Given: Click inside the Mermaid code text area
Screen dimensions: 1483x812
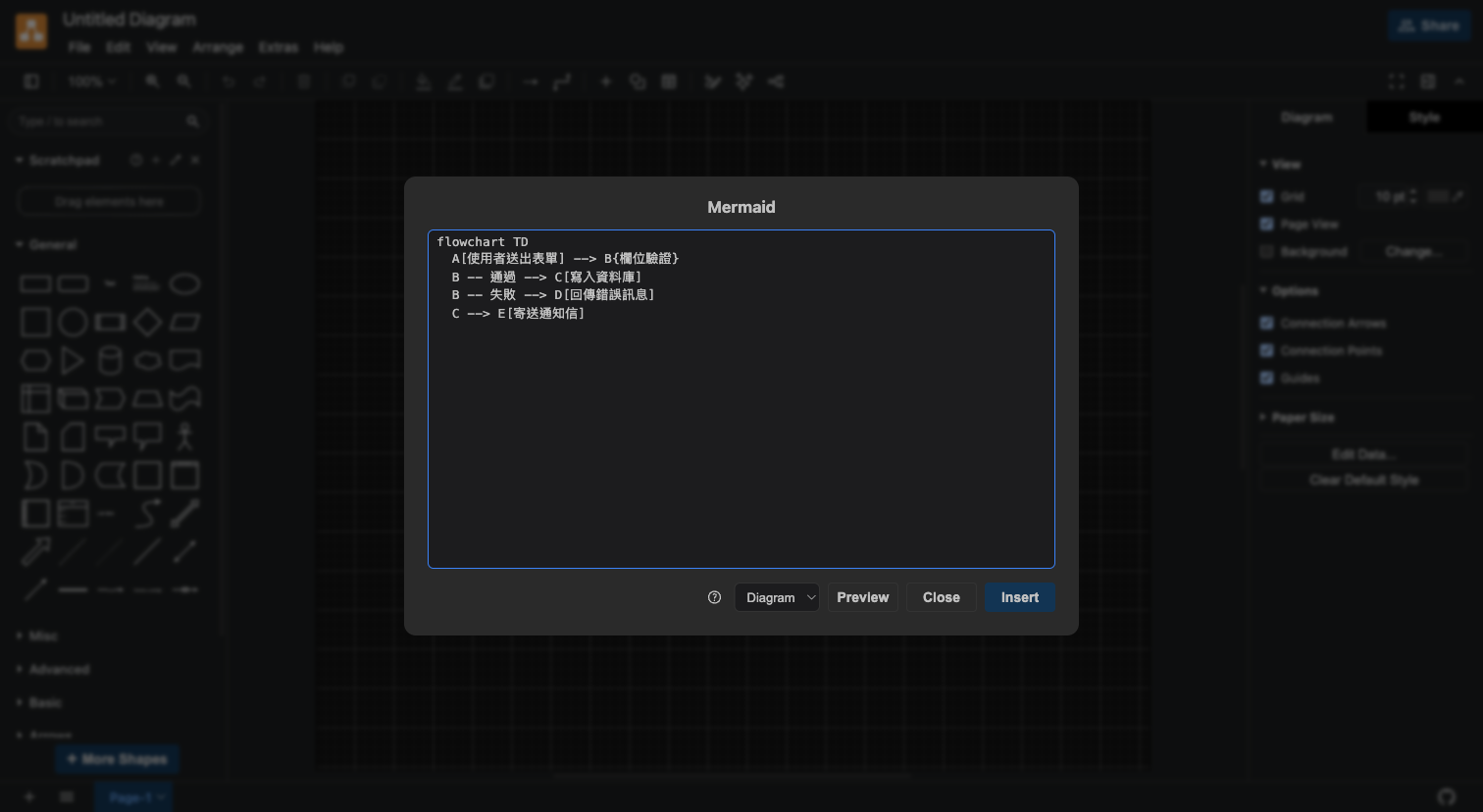Looking at the screenshot, I should (x=741, y=399).
